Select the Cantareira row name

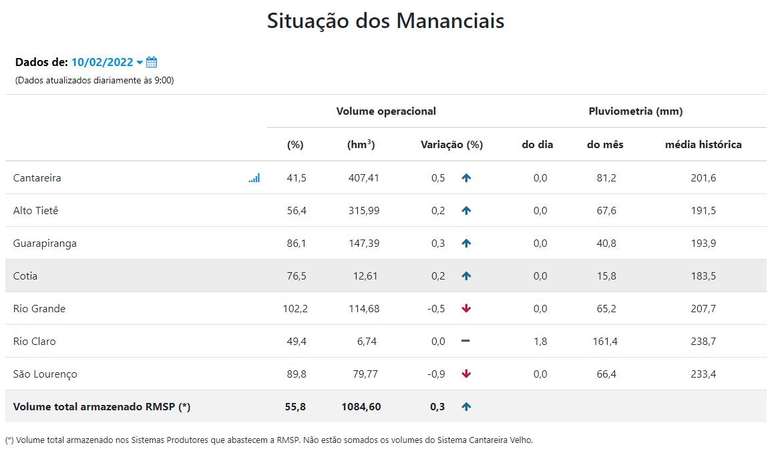(x=37, y=178)
